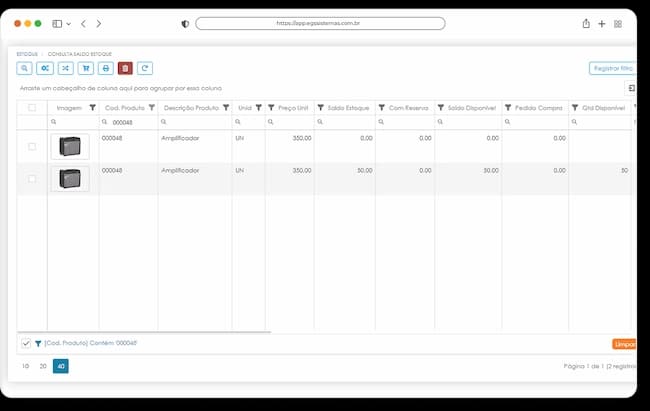650x411 pixels.
Task: Click the browser share icon
Action: coord(586,24)
